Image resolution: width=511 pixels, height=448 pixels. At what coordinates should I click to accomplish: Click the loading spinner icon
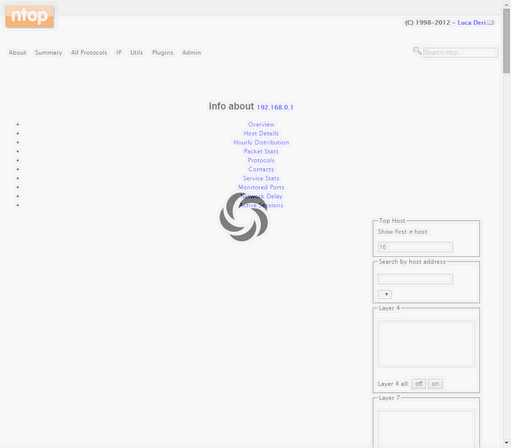[244, 217]
